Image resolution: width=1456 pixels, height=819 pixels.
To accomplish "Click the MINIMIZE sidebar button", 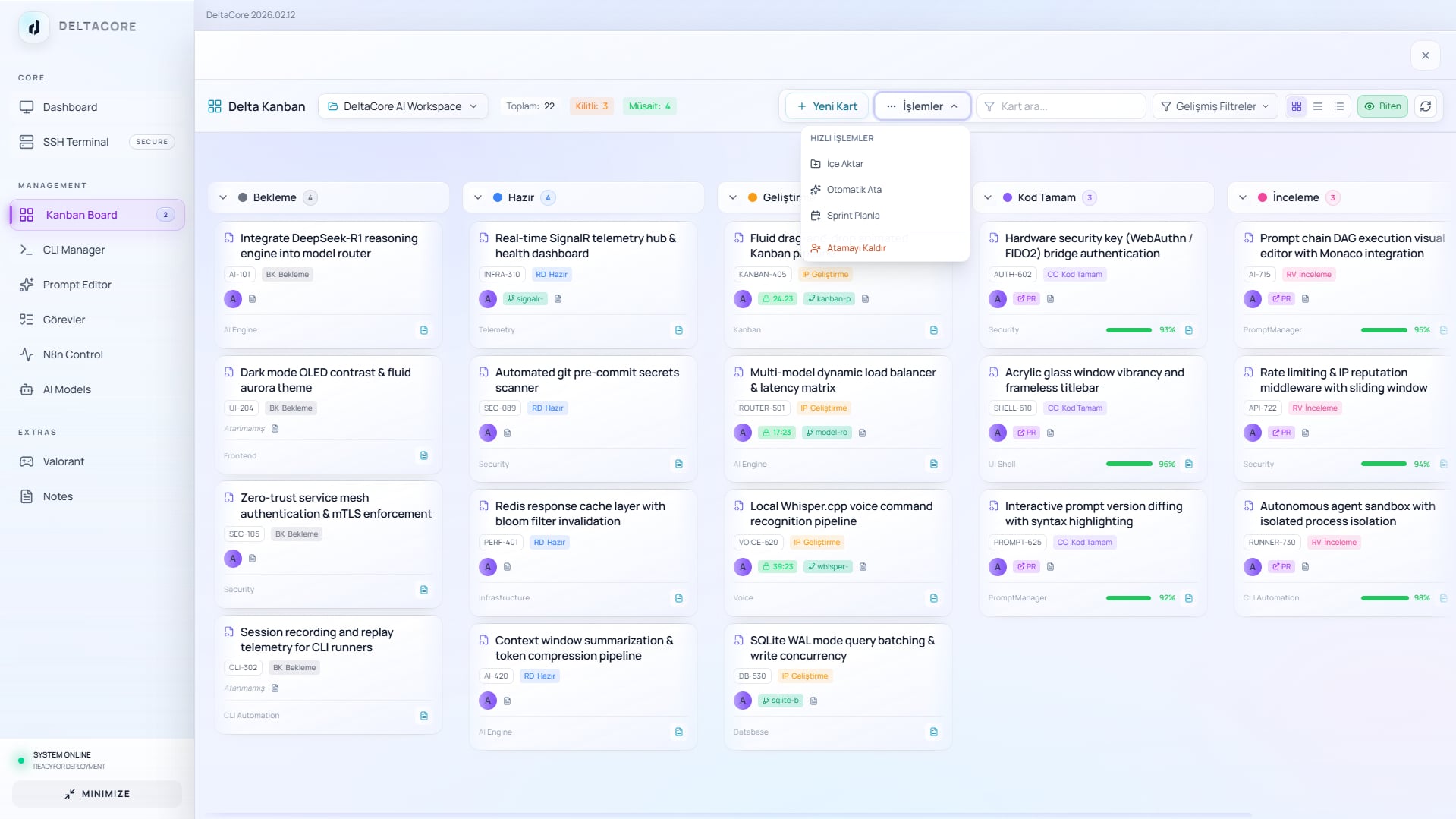I will 97,794.
